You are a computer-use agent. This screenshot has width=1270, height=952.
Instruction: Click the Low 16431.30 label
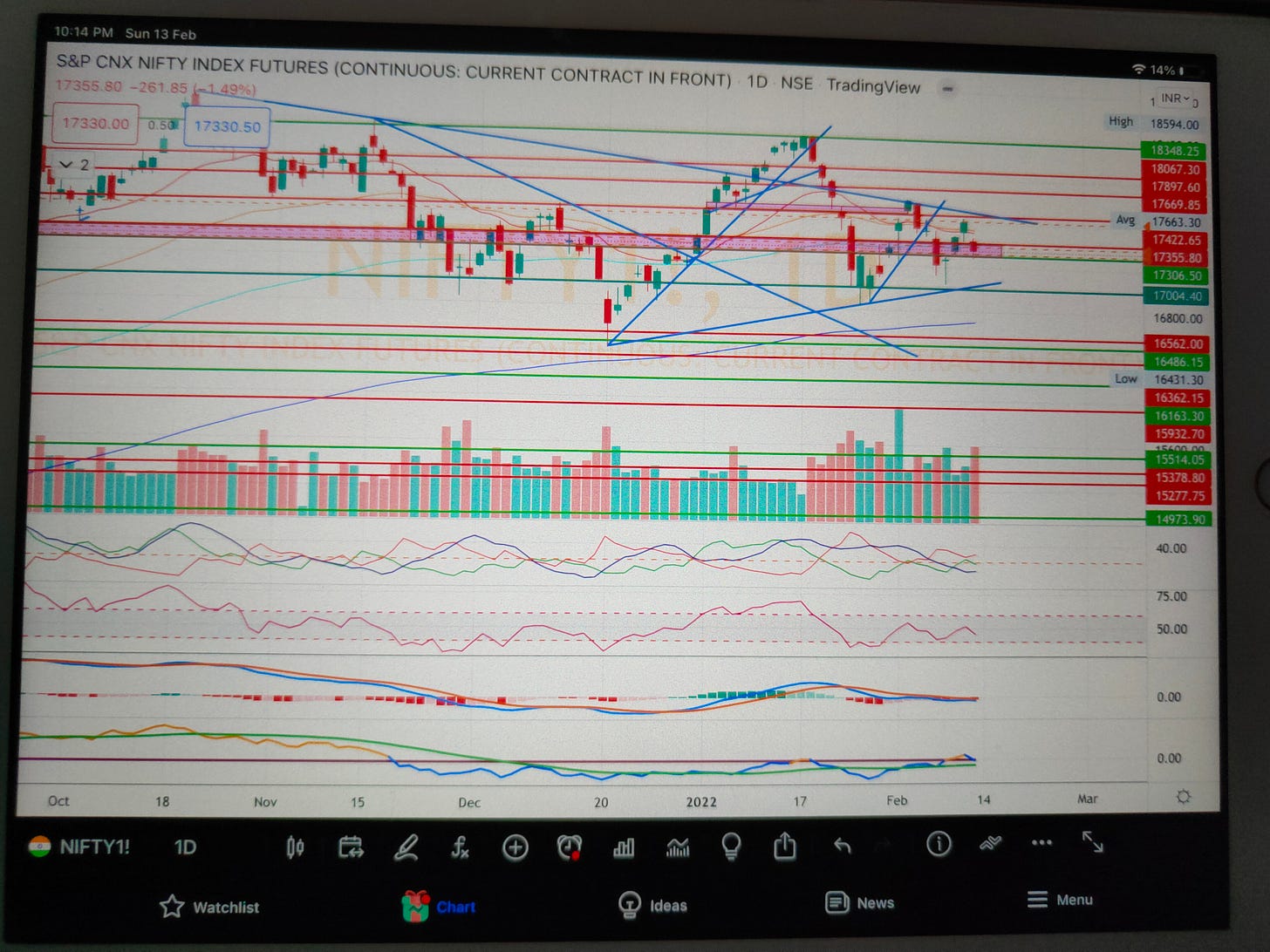coord(1161,379)
